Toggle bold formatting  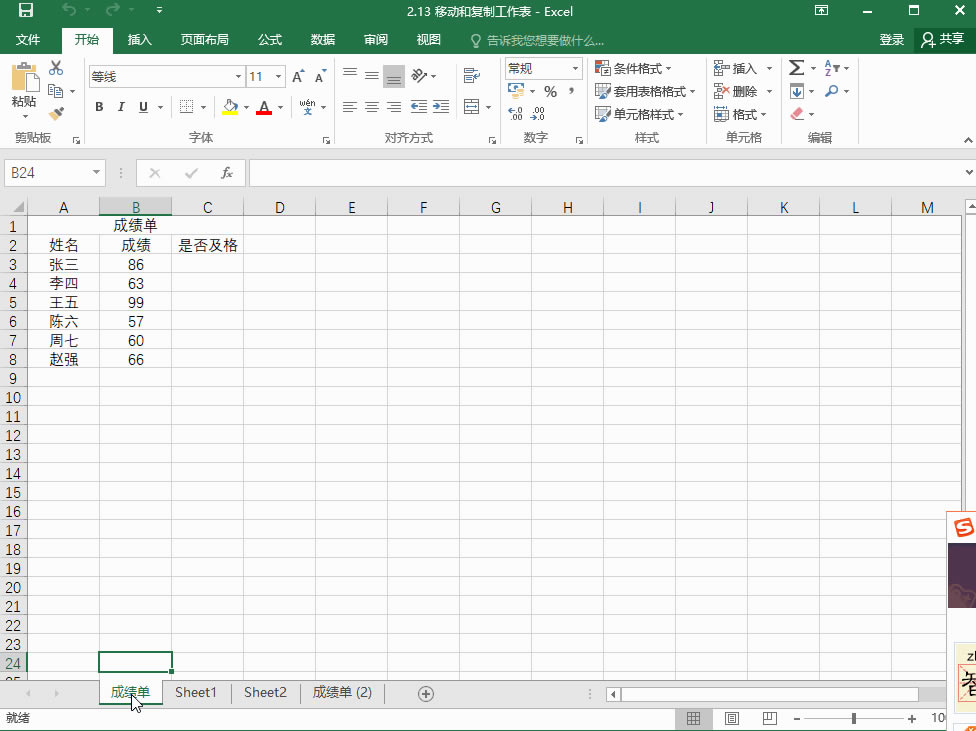[98, 106]
